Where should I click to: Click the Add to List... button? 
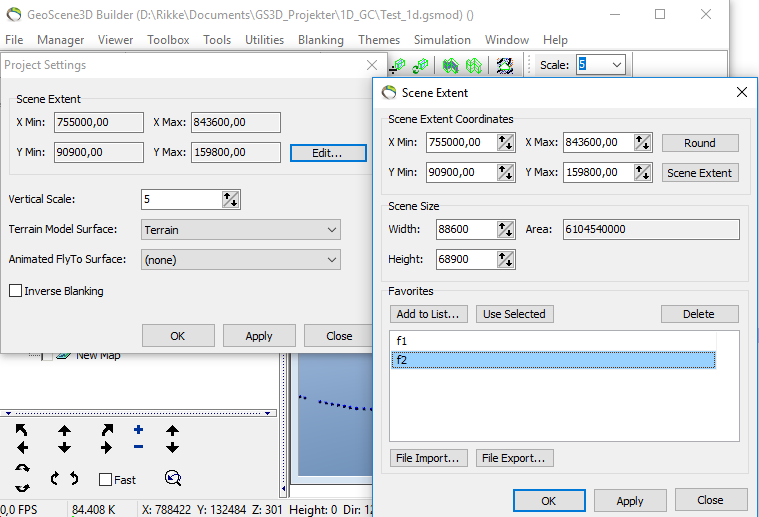(x=428, y=314)
